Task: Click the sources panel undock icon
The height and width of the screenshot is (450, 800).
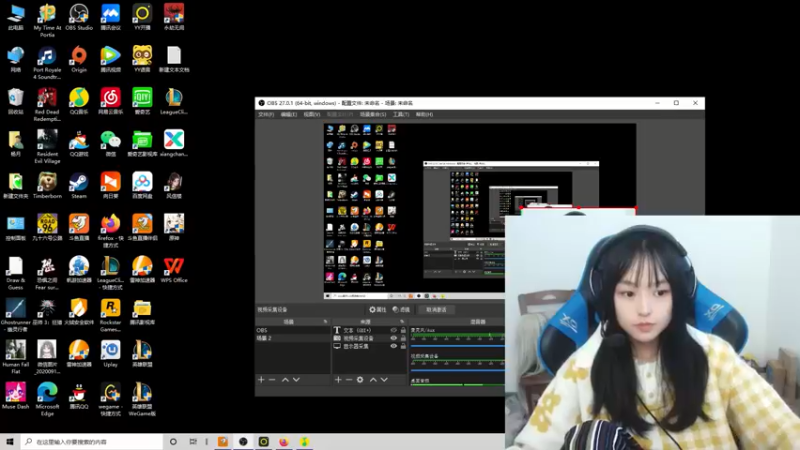Action: [x=402, y=322]
